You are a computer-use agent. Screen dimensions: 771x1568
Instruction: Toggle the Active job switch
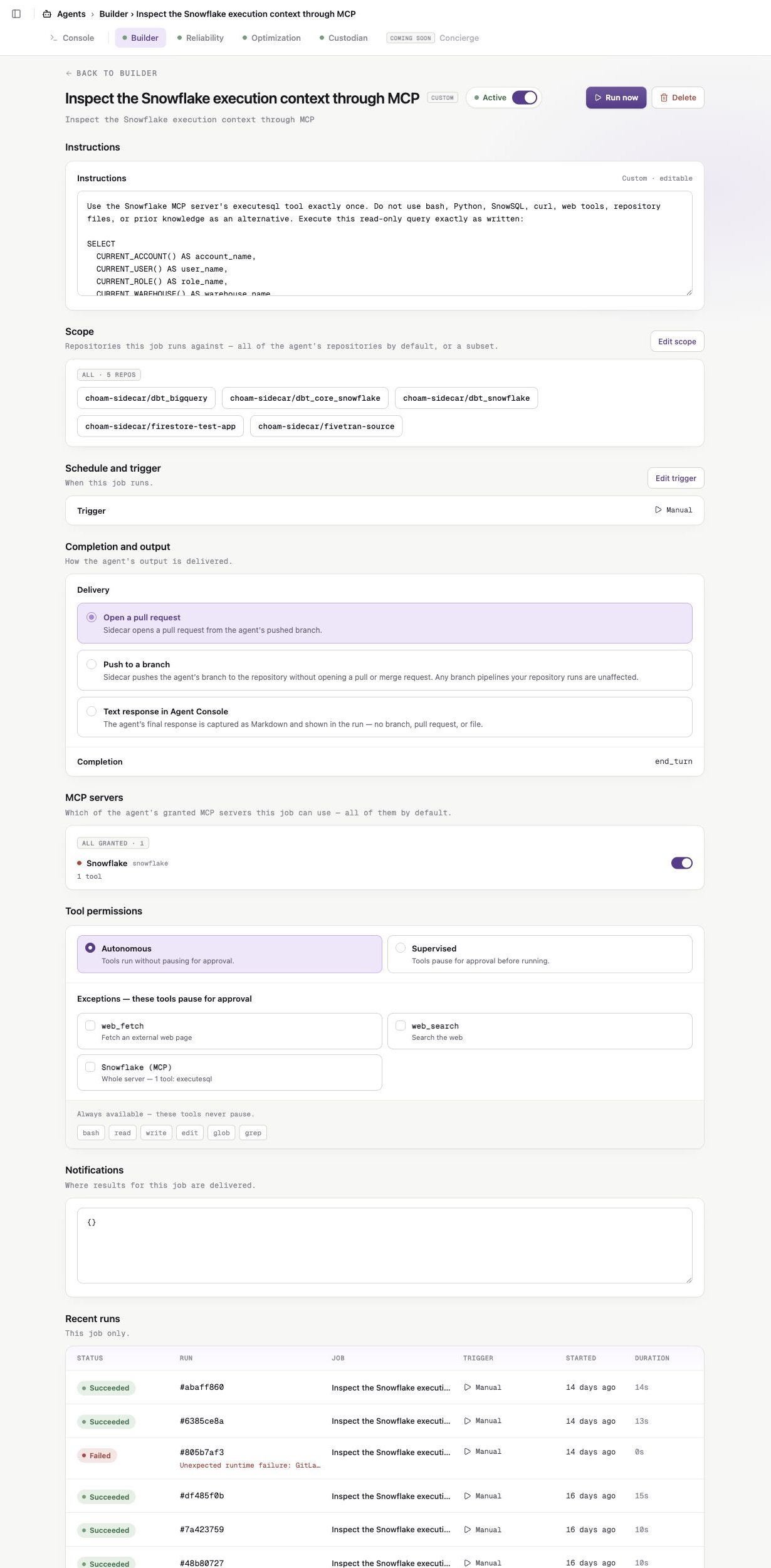point(525,98)
